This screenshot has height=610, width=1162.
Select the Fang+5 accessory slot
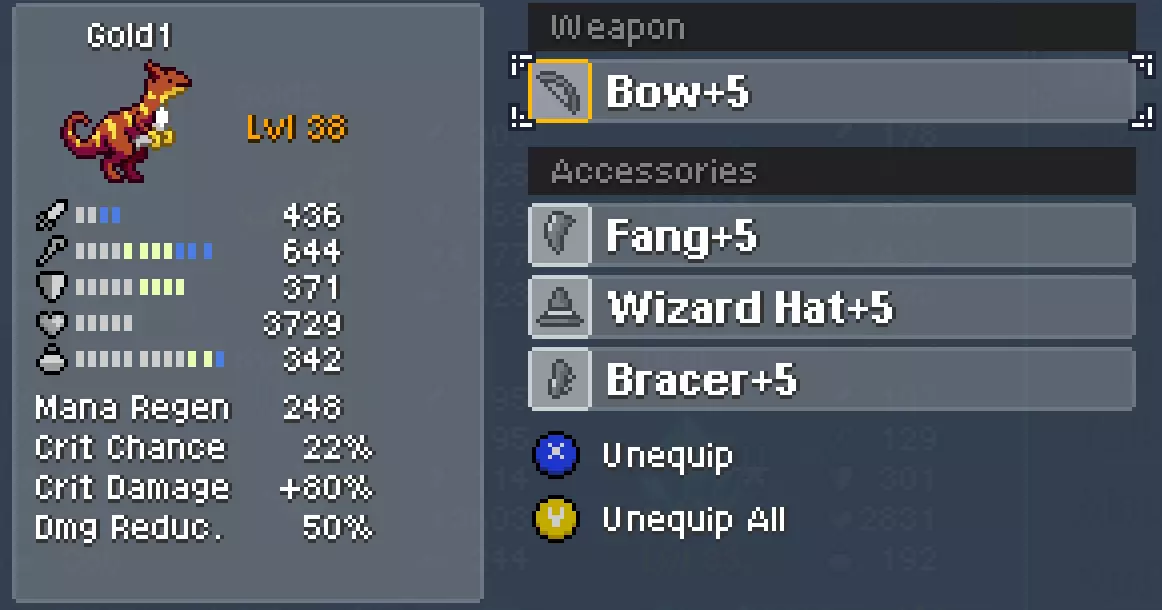pyautogui.click(x=832, y=236)
